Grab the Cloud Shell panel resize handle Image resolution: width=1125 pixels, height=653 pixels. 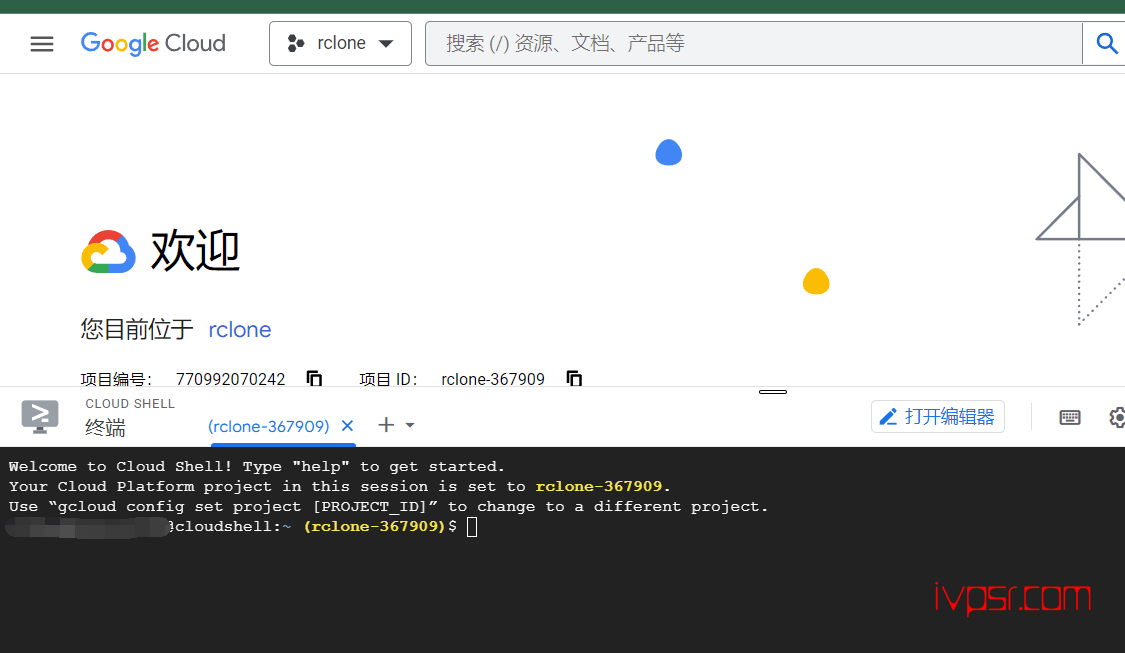click(773, 392)
